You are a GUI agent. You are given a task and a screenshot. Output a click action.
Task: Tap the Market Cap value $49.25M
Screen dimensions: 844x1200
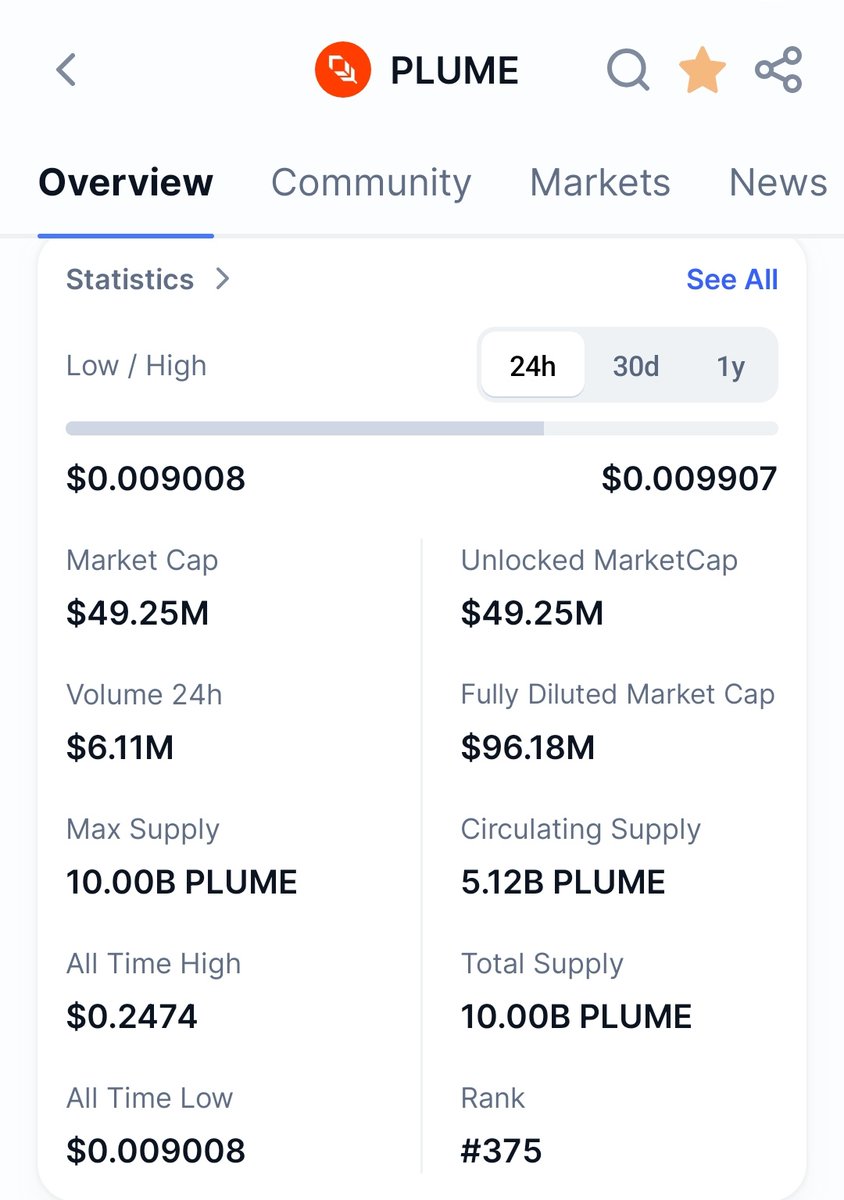(138, 613)
